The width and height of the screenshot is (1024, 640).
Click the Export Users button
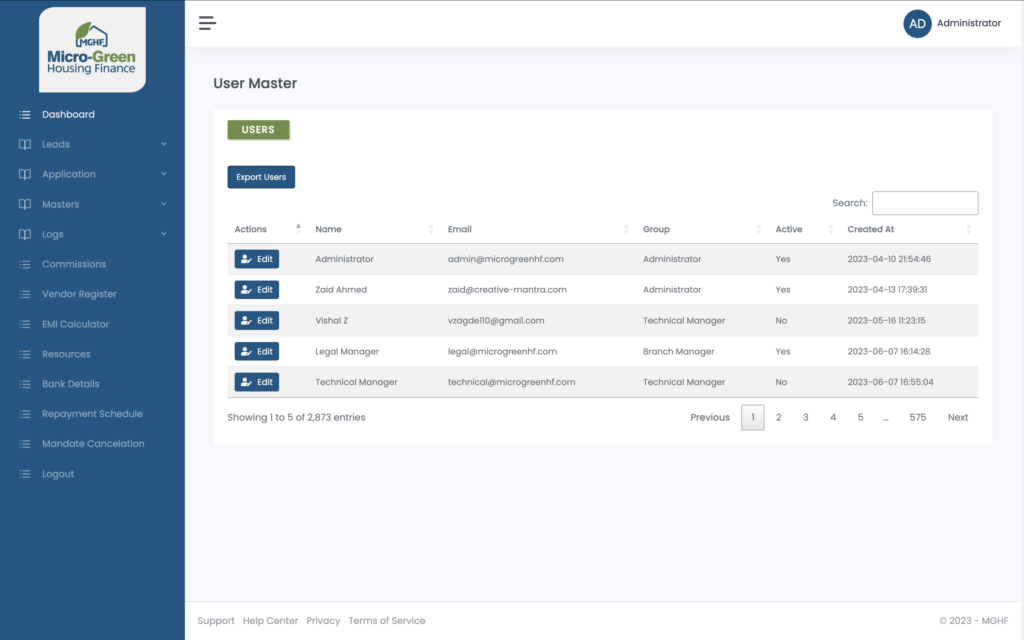tap(261, 177)
